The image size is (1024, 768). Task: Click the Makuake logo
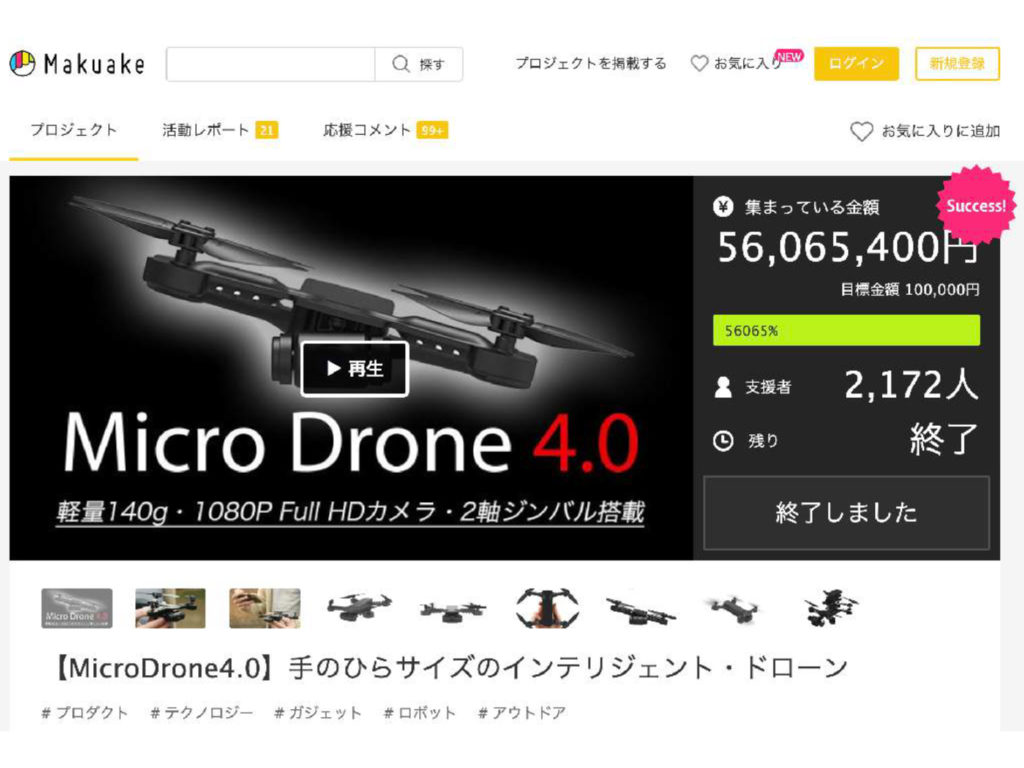(x=77, y=64)
